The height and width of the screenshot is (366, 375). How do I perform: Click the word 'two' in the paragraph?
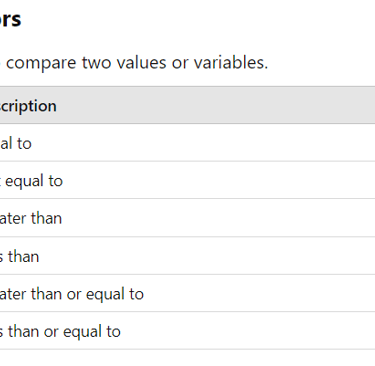[x=96, y=62]
